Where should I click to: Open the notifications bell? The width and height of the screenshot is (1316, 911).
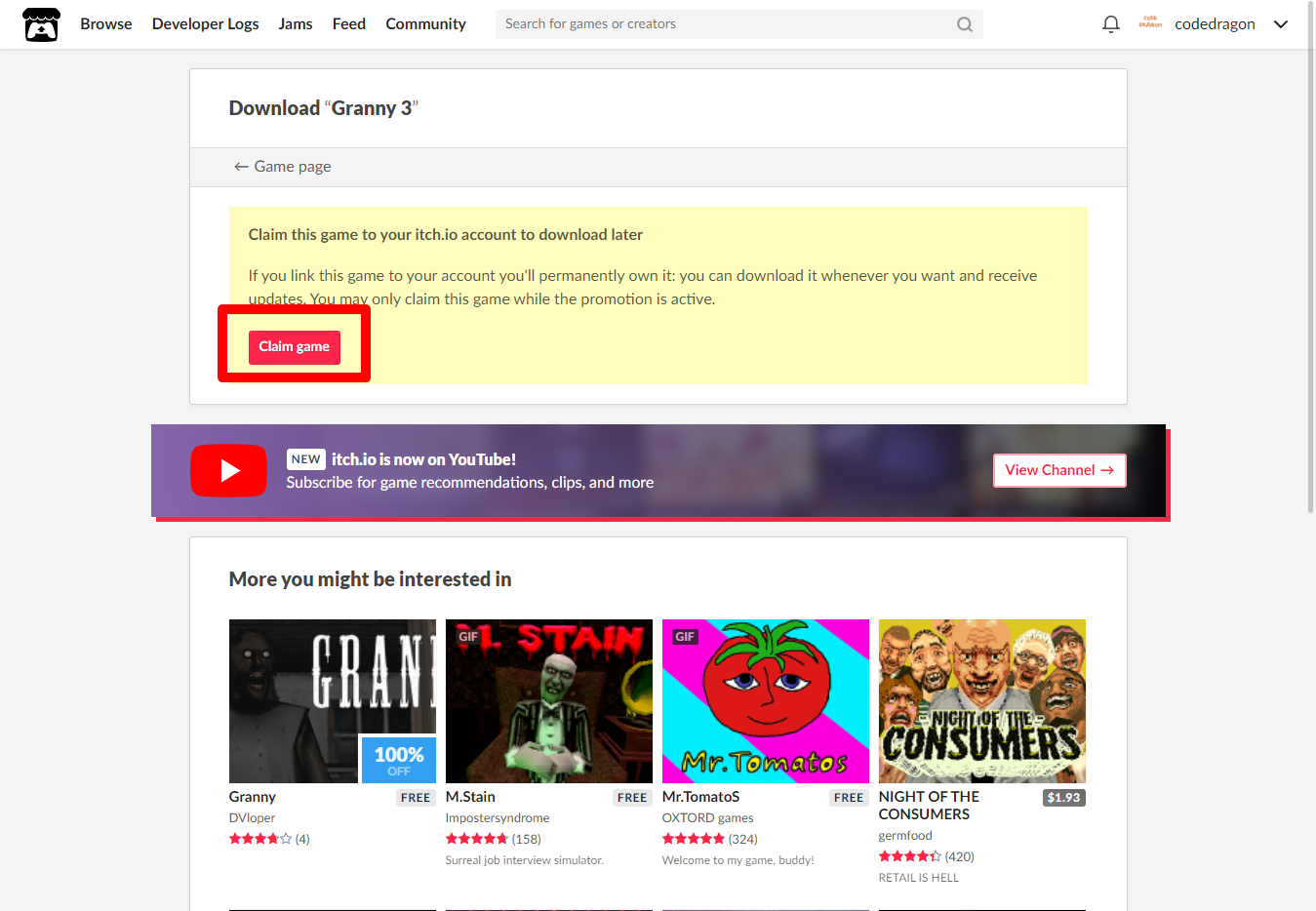coord(1110,24)
